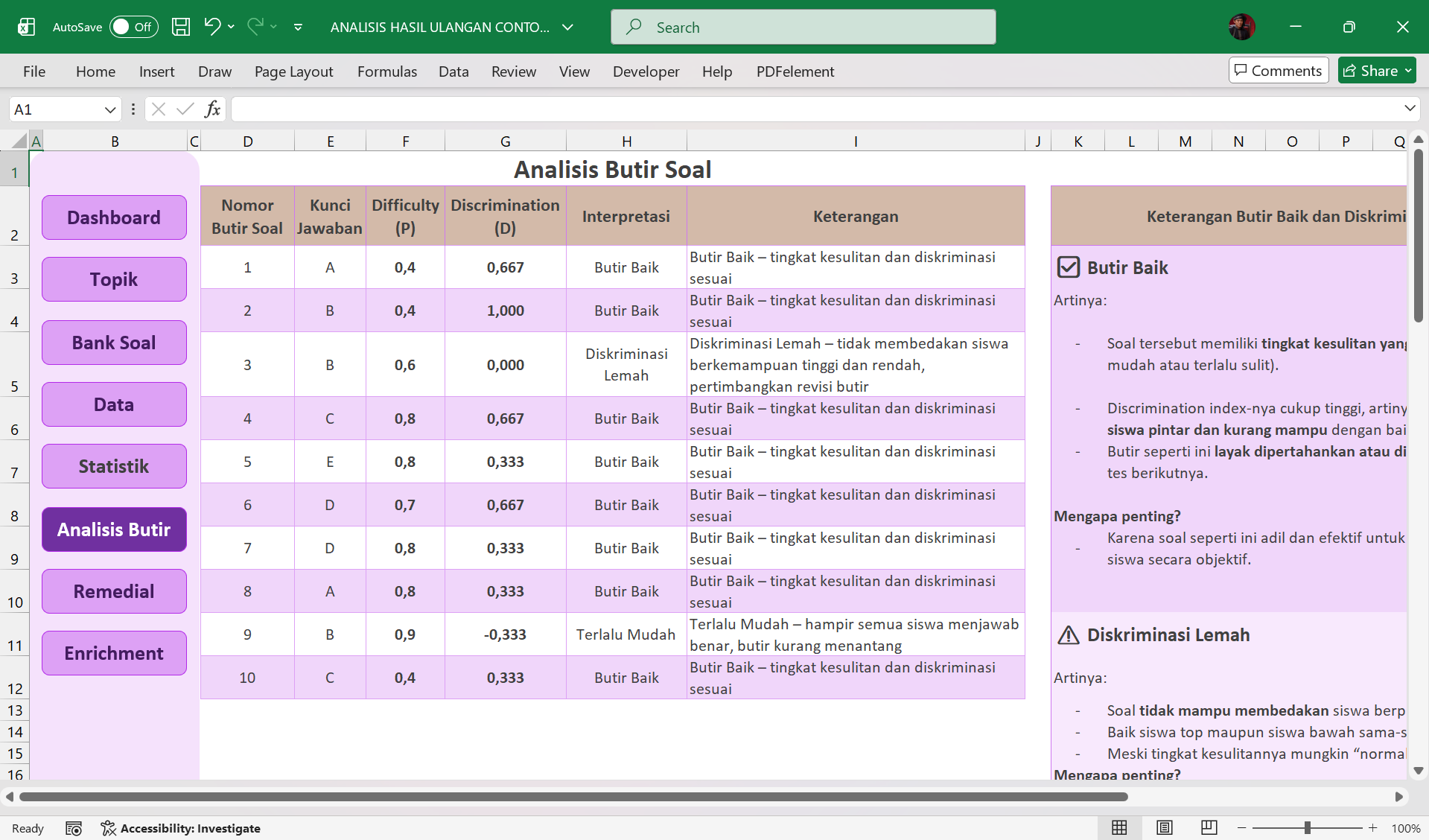Click the Analisis Butir button
The height and width of the screenshot is (840, 1429).
click(x=114, y=529)
